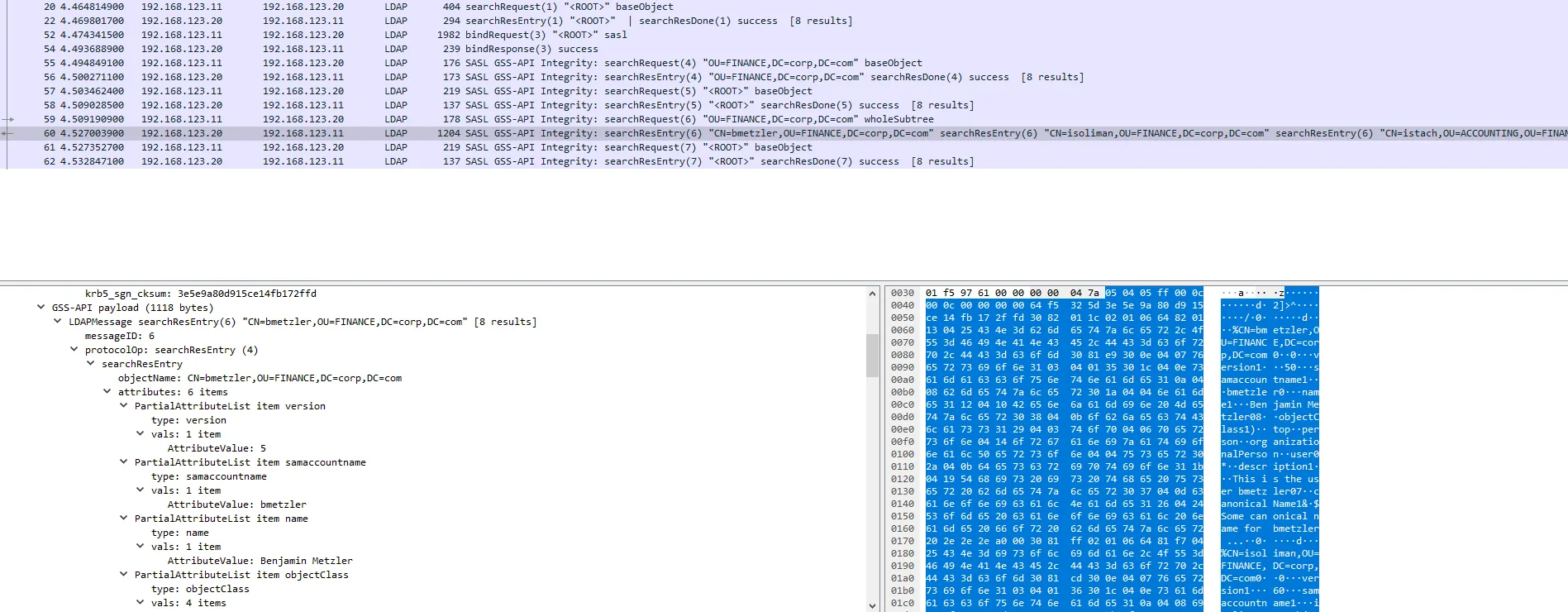Click ASCII text 'FINANCE, DC=corp,' in bytes pane

(1270, 566)
